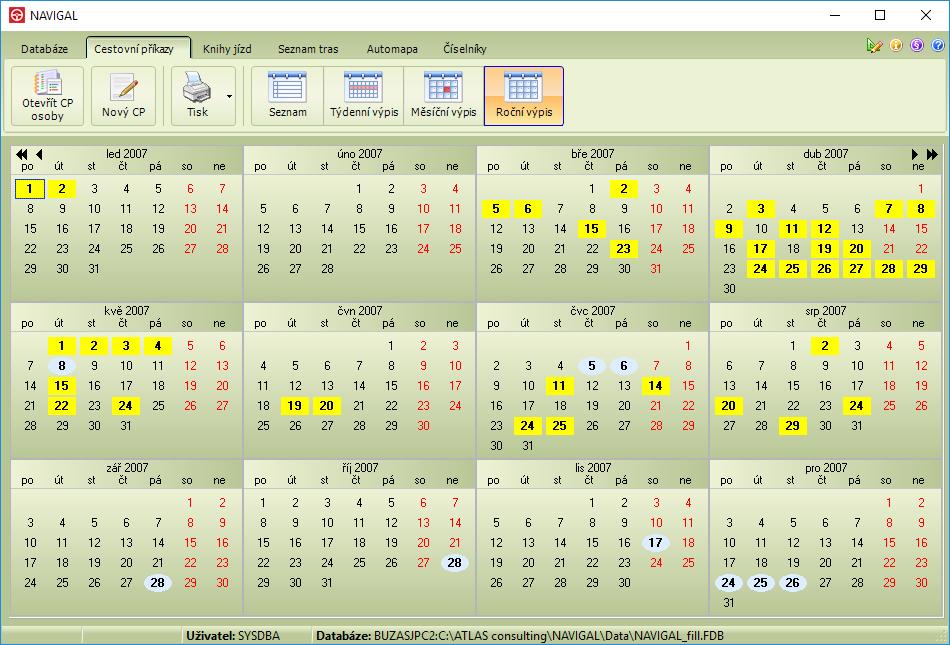Create a new travel order with Nový CP
The image size is (950, 645).
tap(124, 96)
